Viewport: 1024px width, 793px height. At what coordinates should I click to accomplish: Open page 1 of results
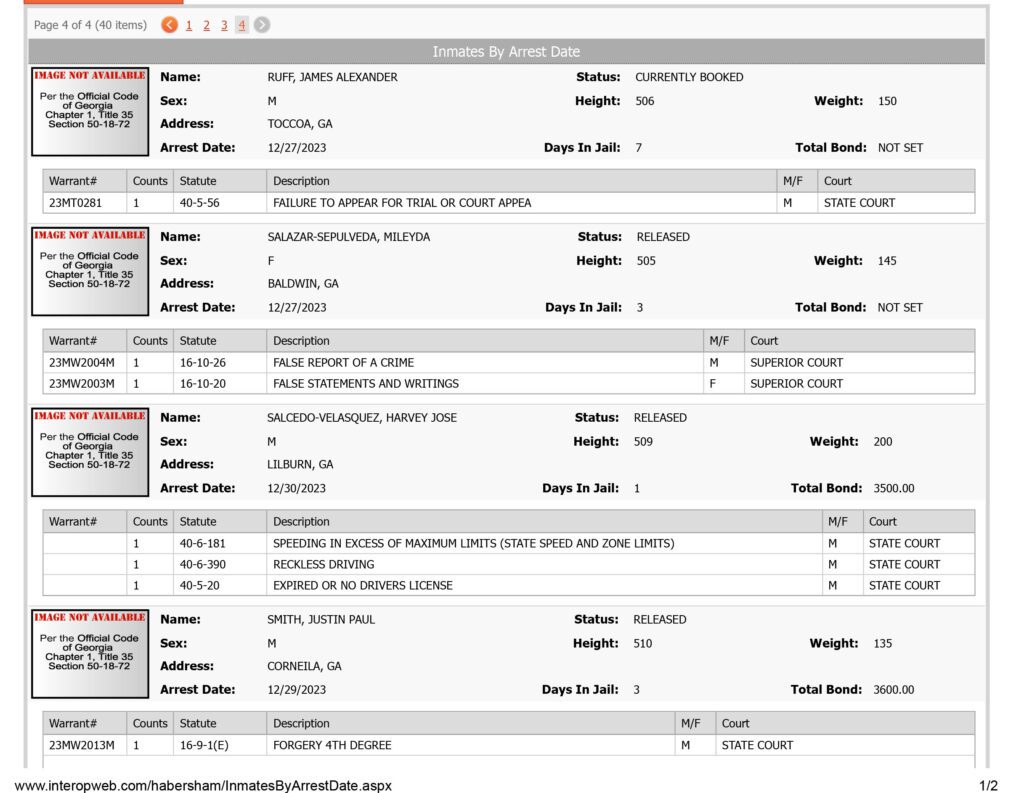point(189,25)
